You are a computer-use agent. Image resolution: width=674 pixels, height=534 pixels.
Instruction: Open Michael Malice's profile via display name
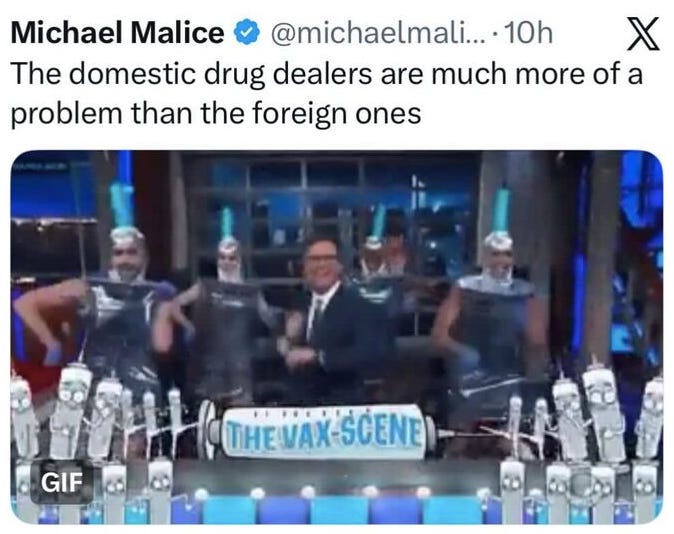click(117, 33)
